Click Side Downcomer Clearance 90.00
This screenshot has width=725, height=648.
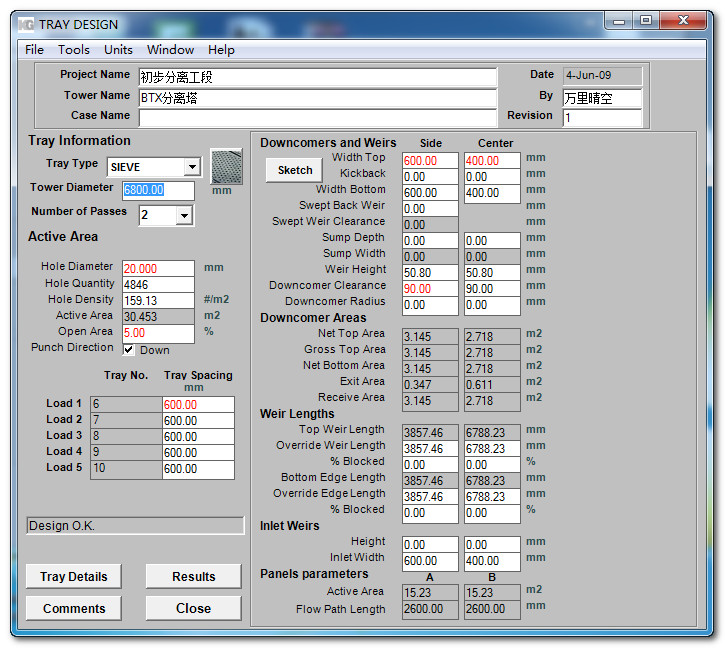430,289
